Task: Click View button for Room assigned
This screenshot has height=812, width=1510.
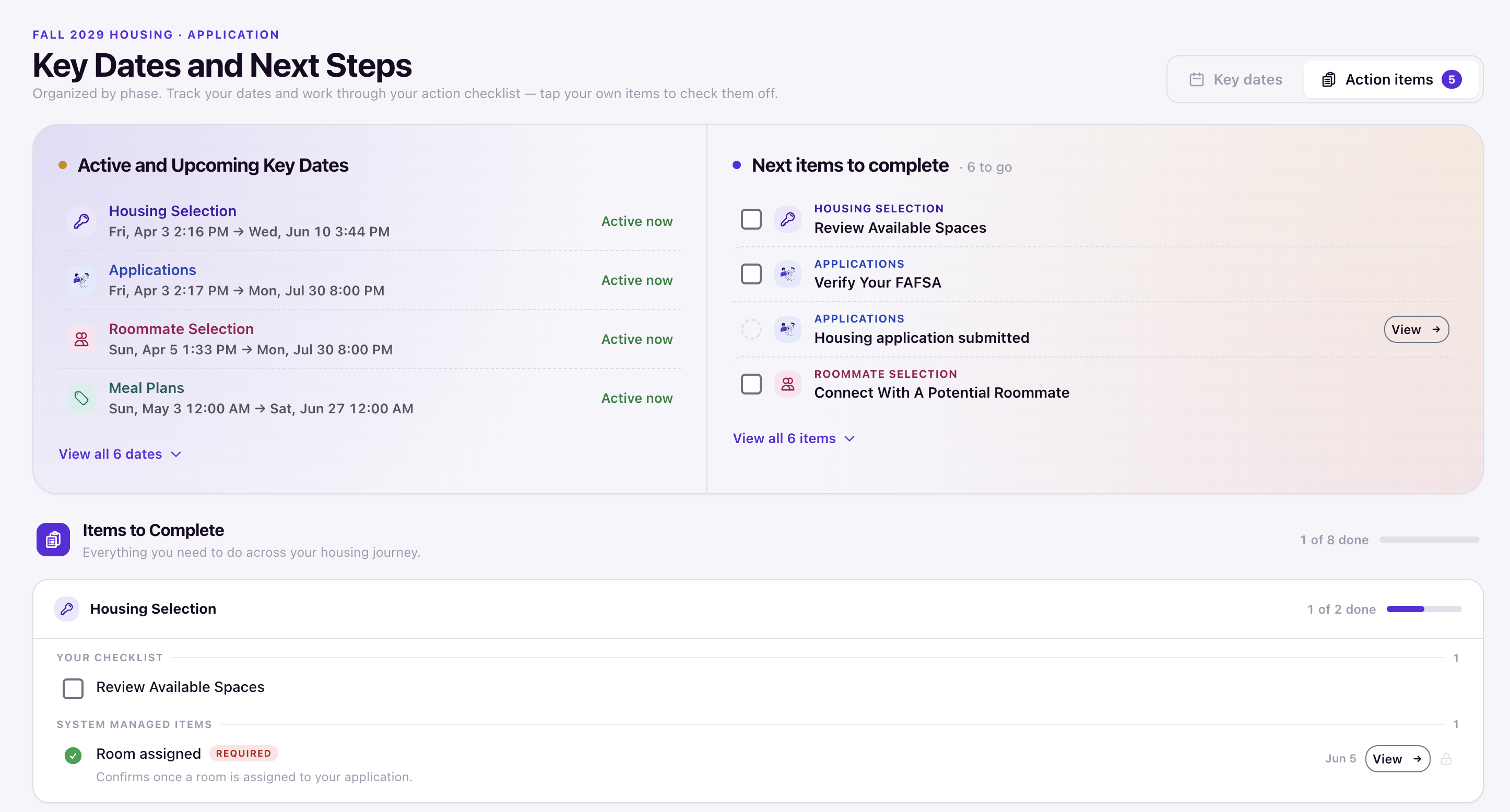Action: coord(1397,759)
